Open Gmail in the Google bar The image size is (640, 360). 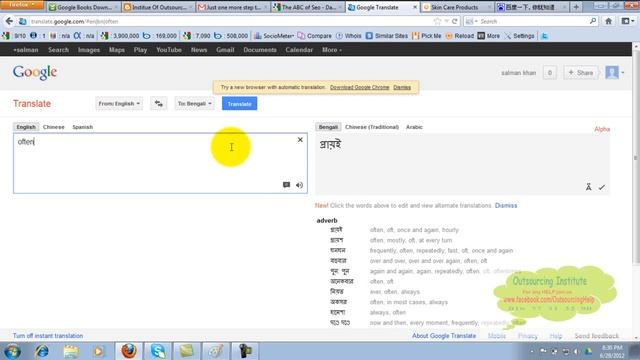tap(225, 50)
